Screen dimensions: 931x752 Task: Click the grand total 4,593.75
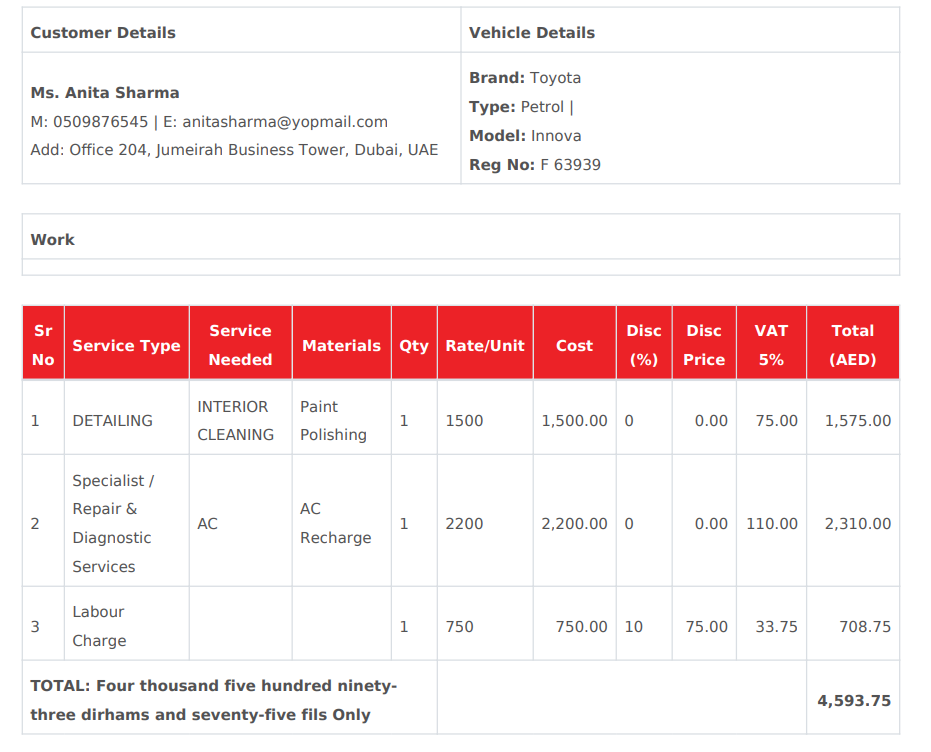(x=853, y=701)
